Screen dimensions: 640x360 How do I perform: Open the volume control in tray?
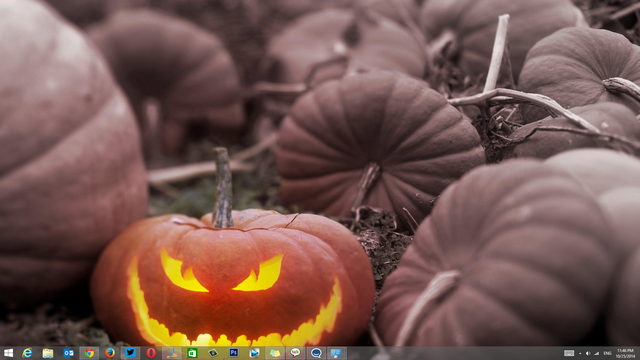pos(588,353)
